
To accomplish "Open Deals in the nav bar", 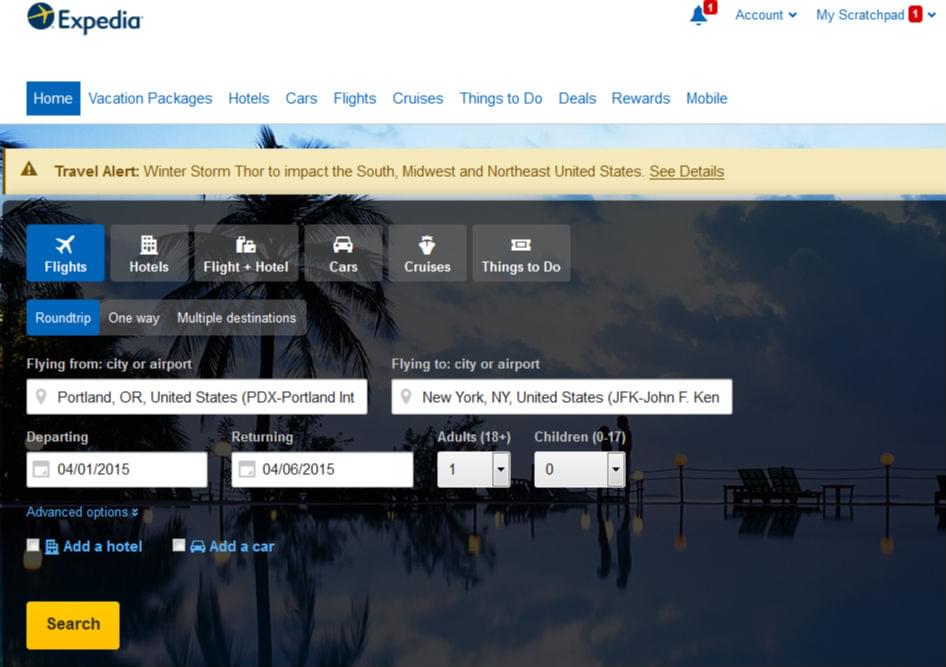I will pyautogui.click(x=577, y=98).
